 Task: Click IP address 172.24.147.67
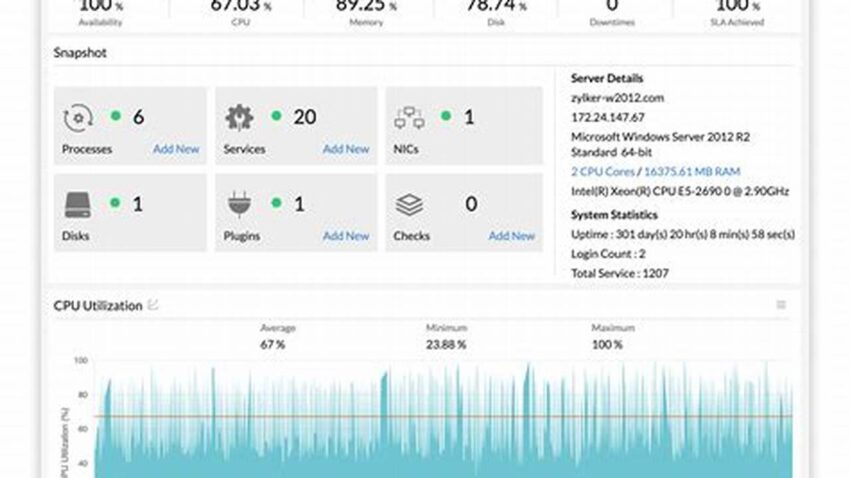pyautogui.click(x=608, y=118)
